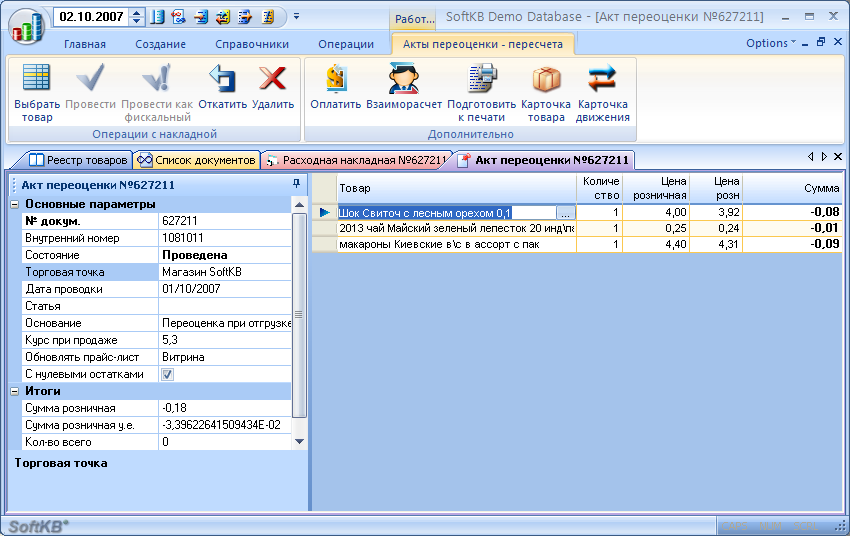
Task: Click the yellow revaluation sheet quick-access icon
Action: 268,17
